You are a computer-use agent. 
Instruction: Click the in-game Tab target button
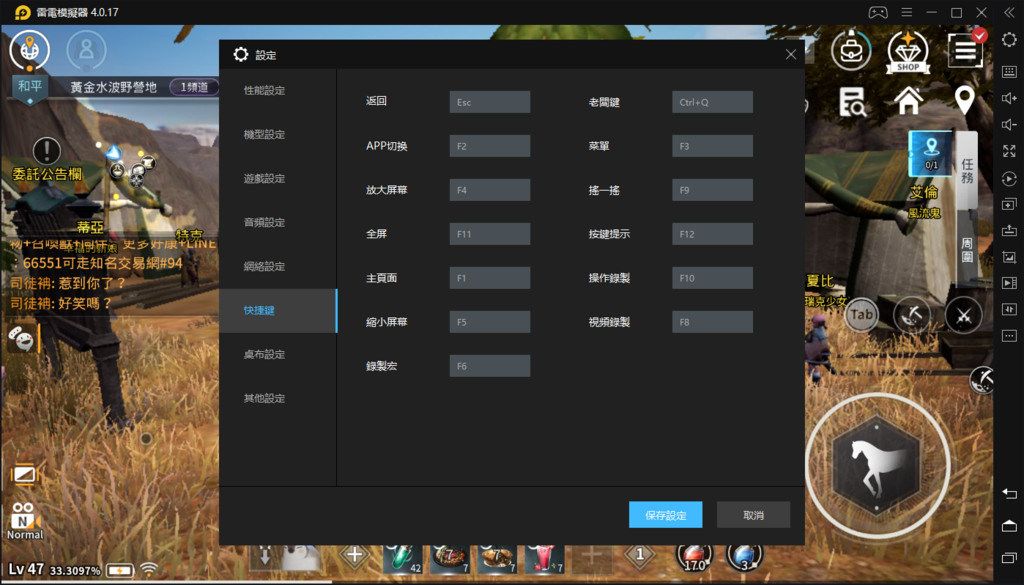point(861,314)
